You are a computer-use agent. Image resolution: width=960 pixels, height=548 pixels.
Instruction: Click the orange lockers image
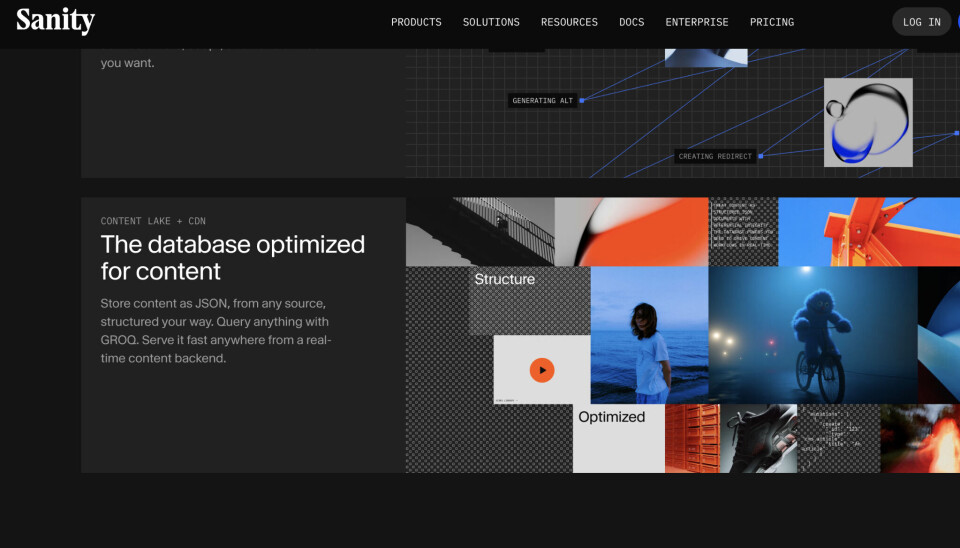[x=692, y=438]
